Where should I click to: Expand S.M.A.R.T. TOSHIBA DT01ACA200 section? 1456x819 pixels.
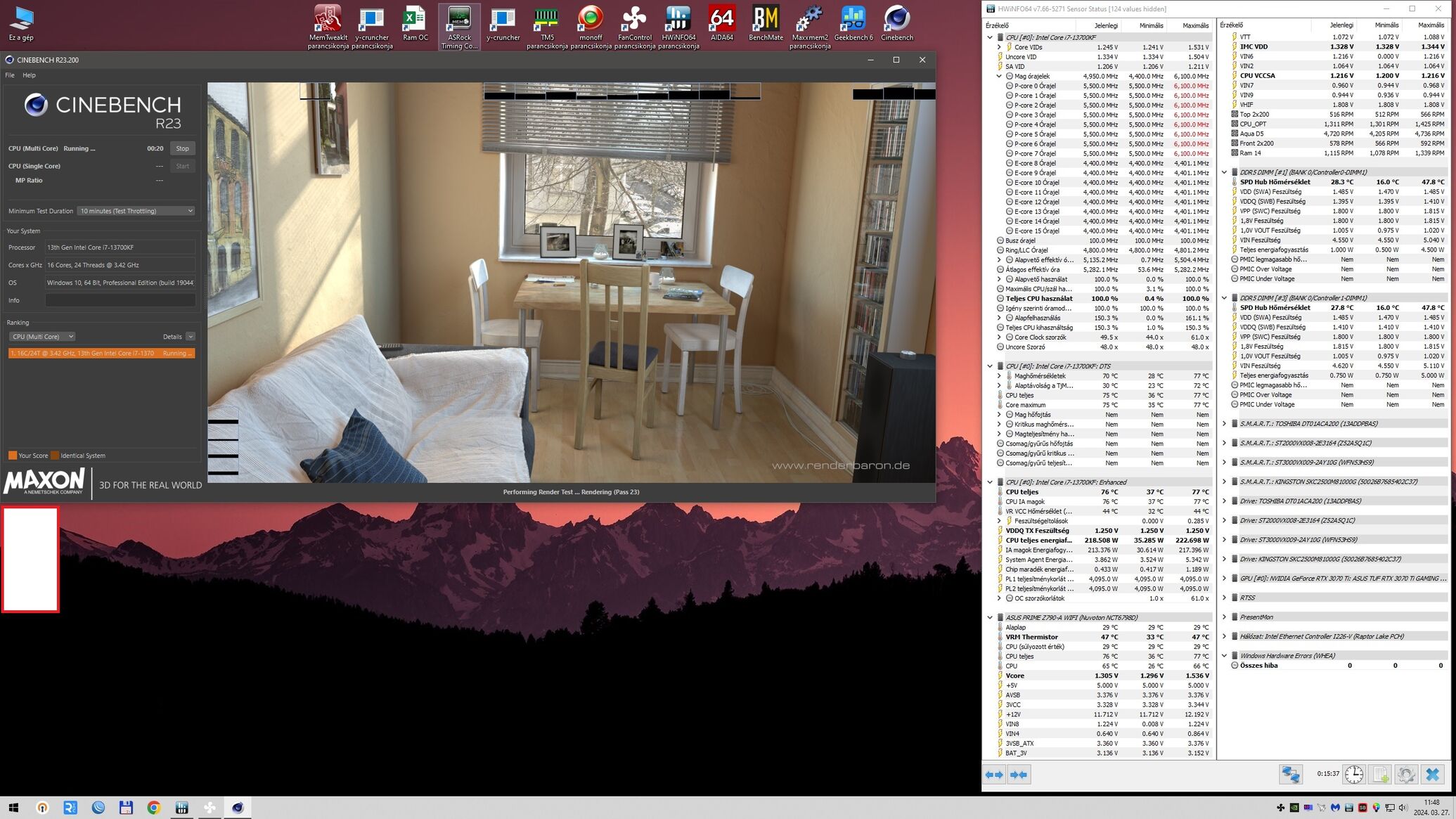pos(1224,424)
